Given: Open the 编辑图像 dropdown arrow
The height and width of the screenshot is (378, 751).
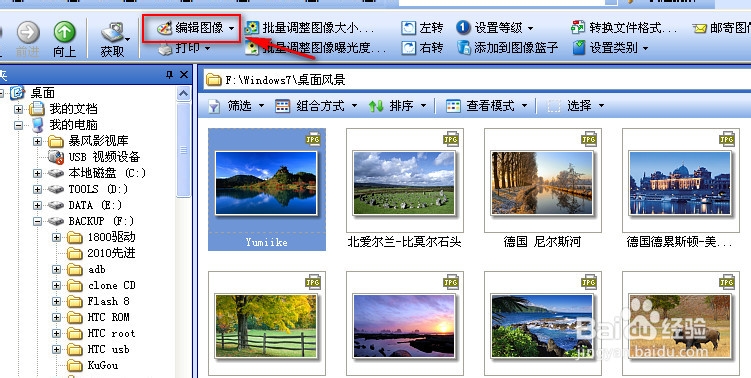Looking at the screenshot, I should pyautogui.click(x=232, y=28).
